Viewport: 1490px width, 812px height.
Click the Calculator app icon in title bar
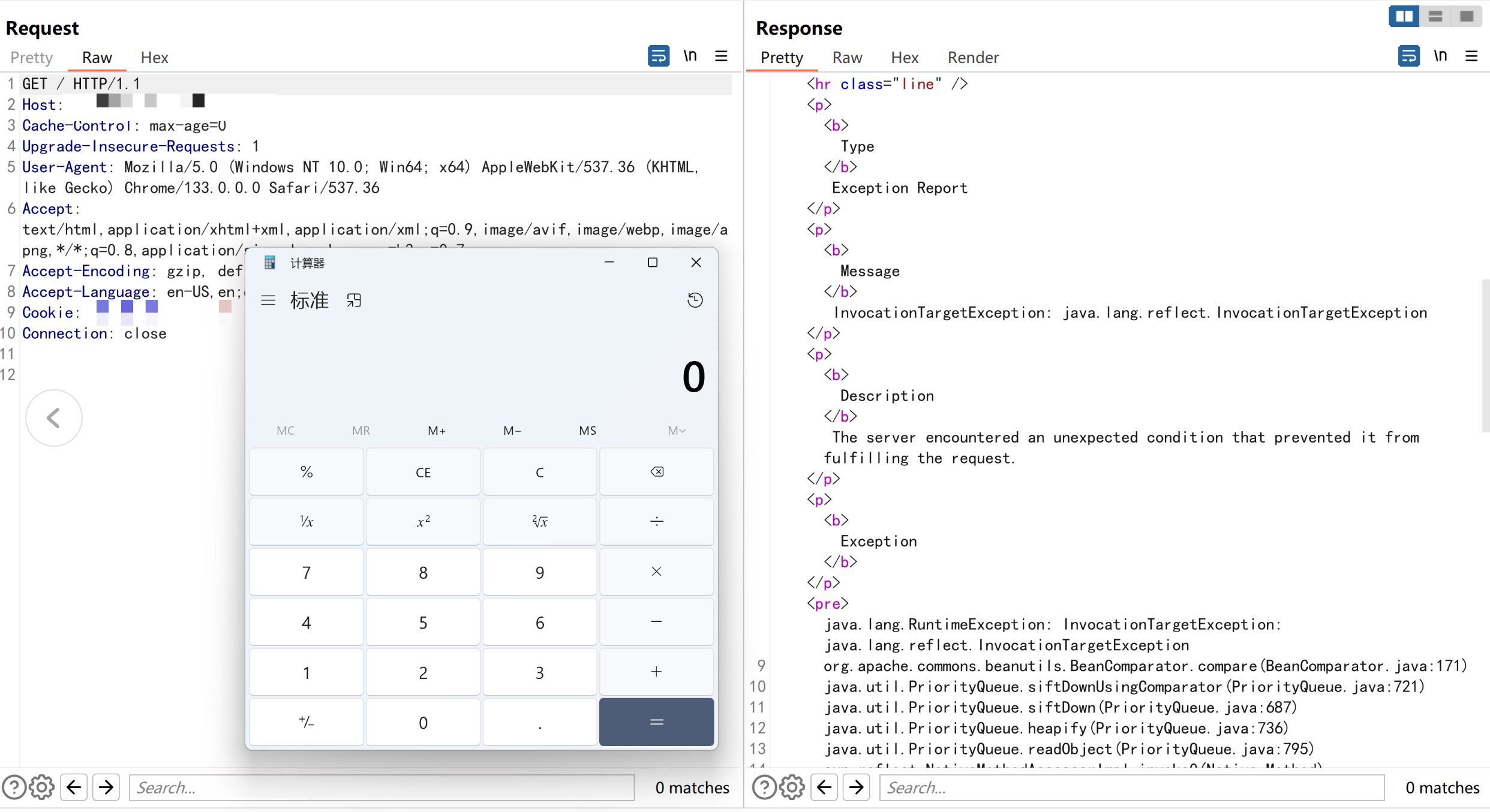click(x=270, y=263)
